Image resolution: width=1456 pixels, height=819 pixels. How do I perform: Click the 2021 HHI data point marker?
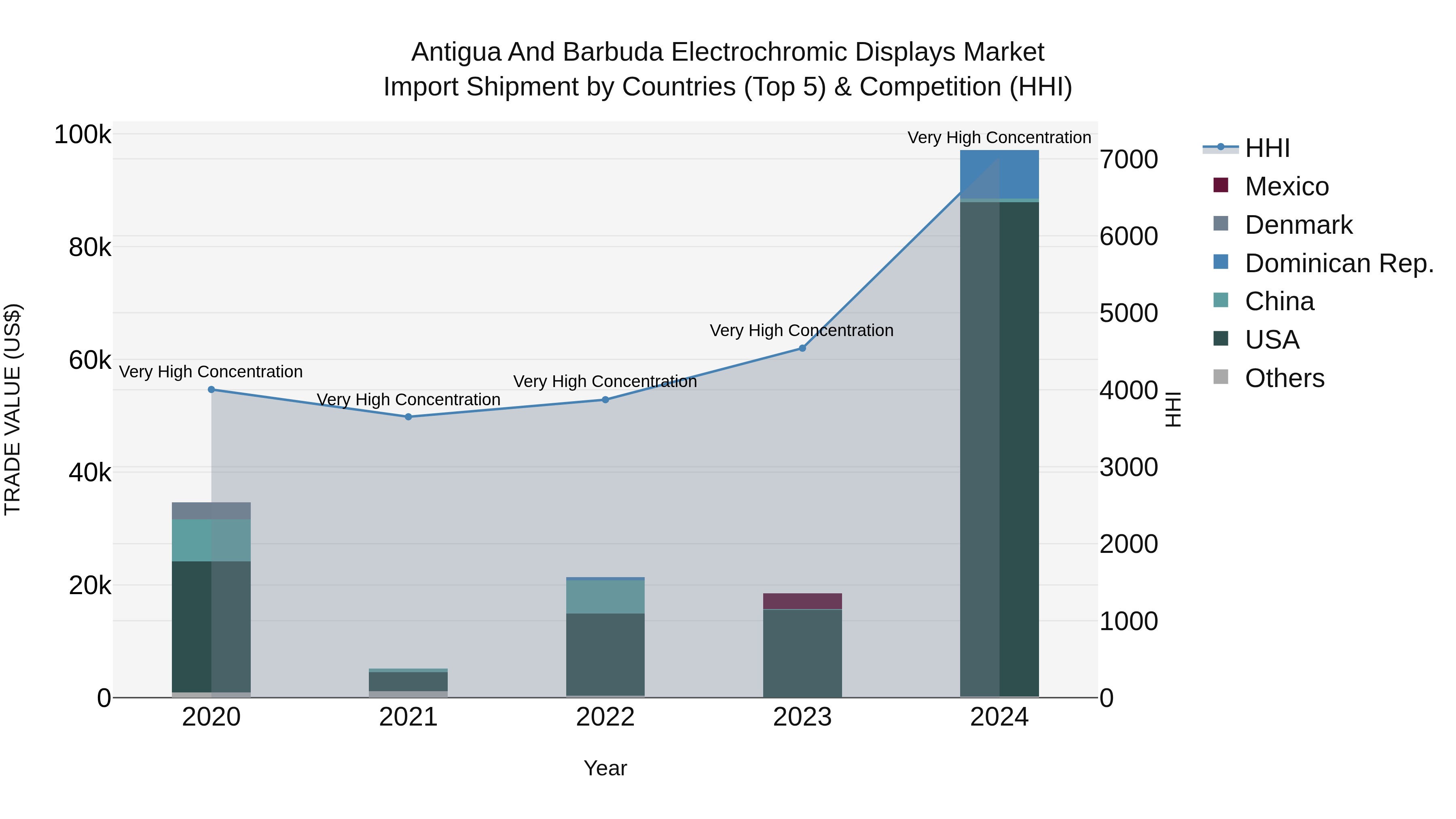(408, 417)
